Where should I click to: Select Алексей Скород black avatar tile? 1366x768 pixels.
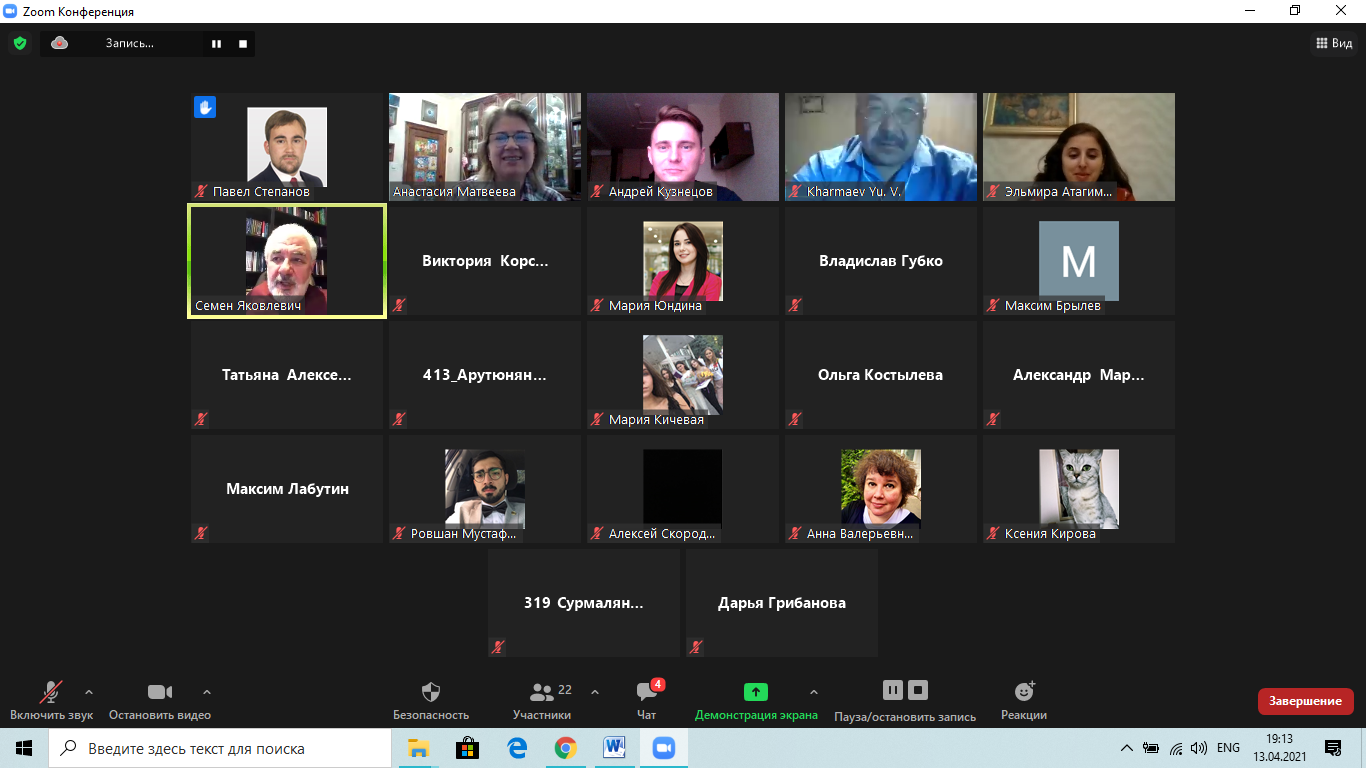tap(683, 489)
